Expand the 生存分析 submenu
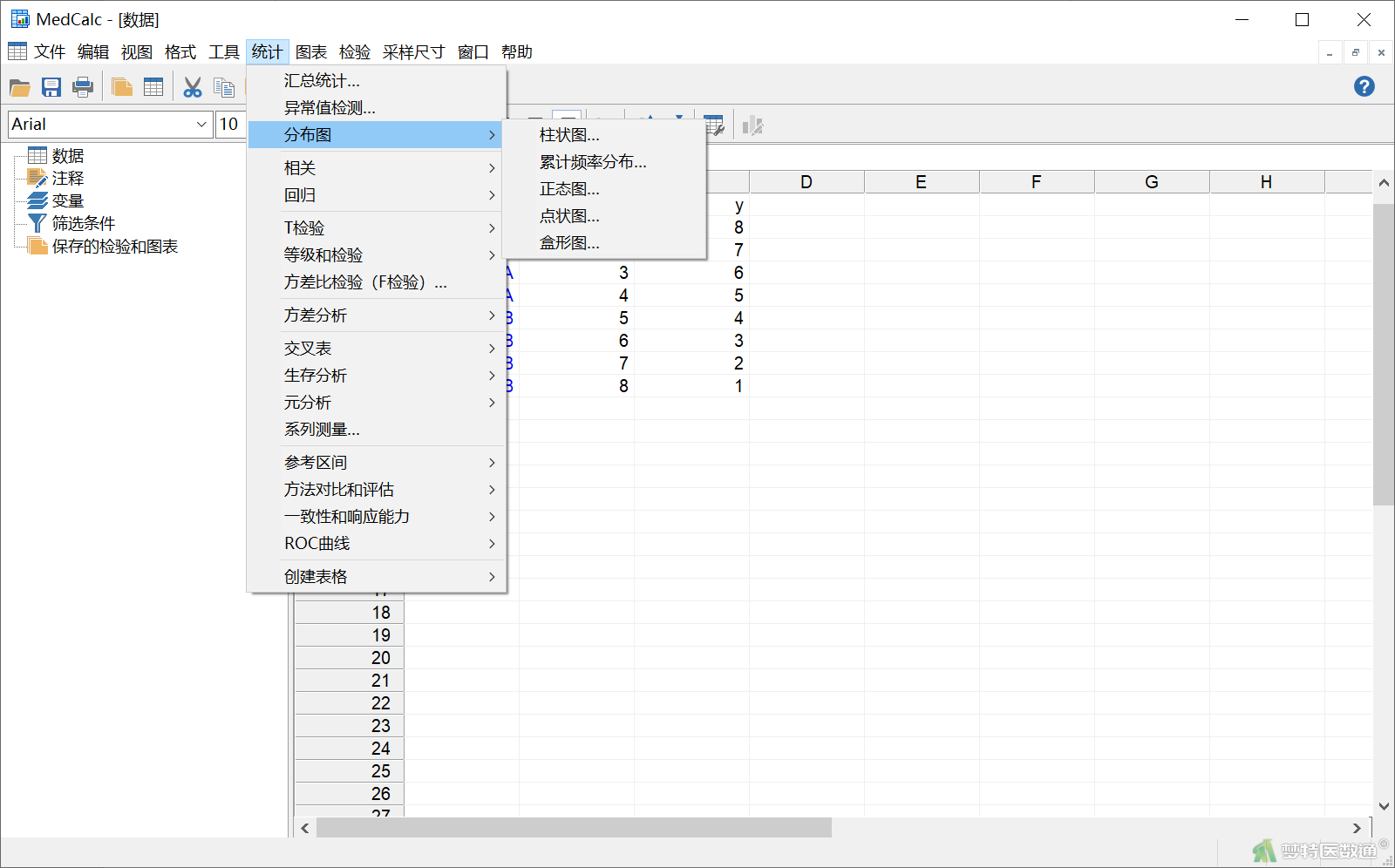The image size is (1395, 868). tap(377, 376)
